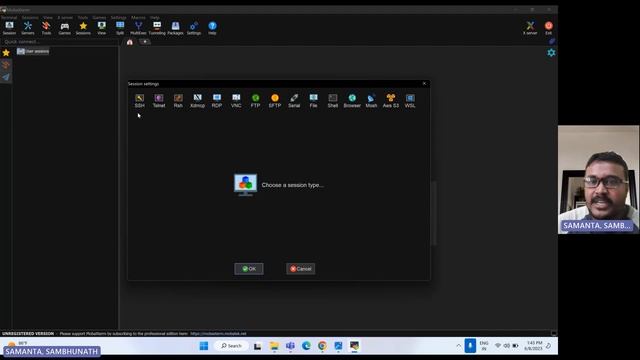This screenshot has width=640, height=360.
Task: Open File Explorer from the taskbar
Action: [x=274, y=346]
